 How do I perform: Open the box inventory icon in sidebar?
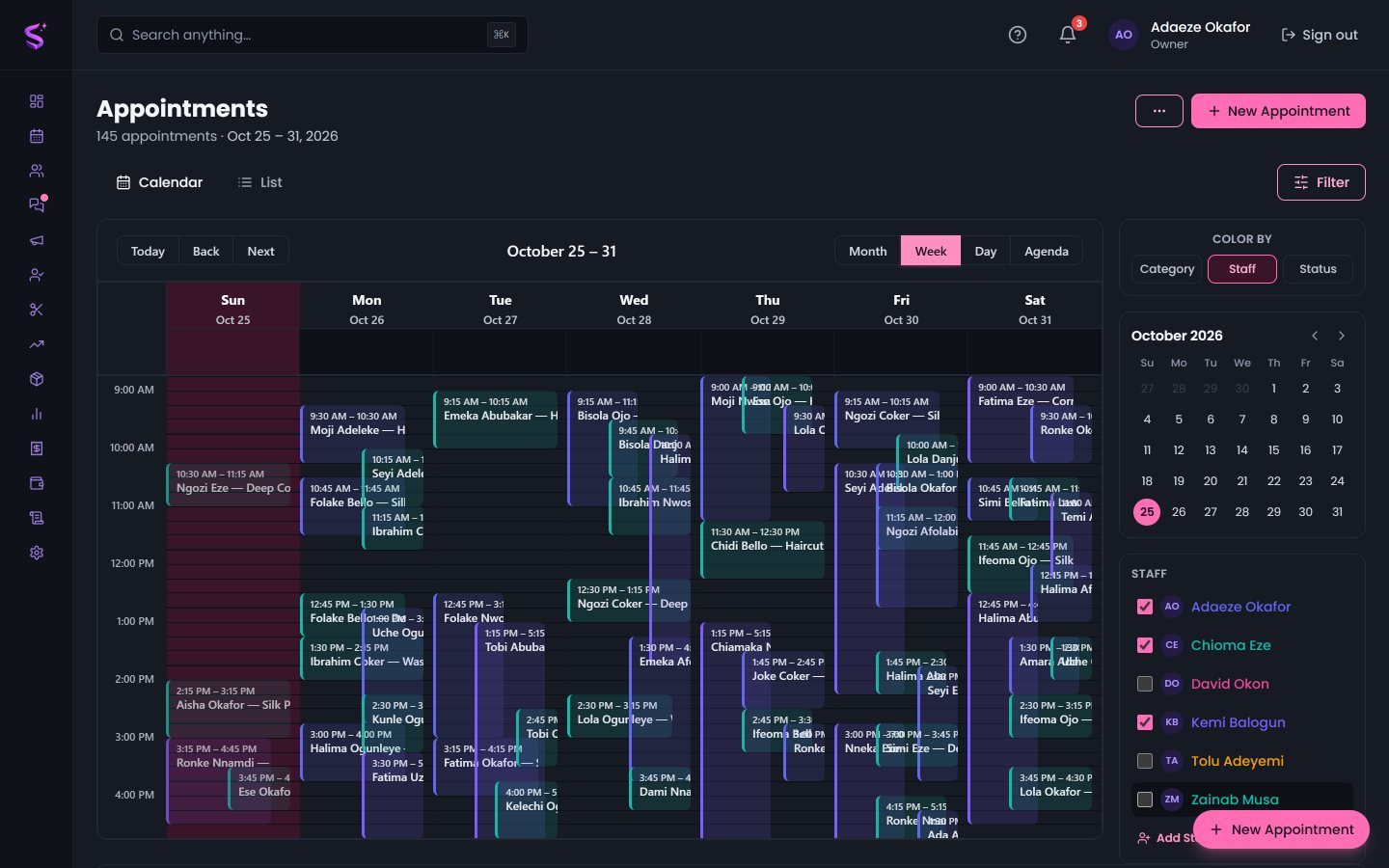tap(37, 379)
